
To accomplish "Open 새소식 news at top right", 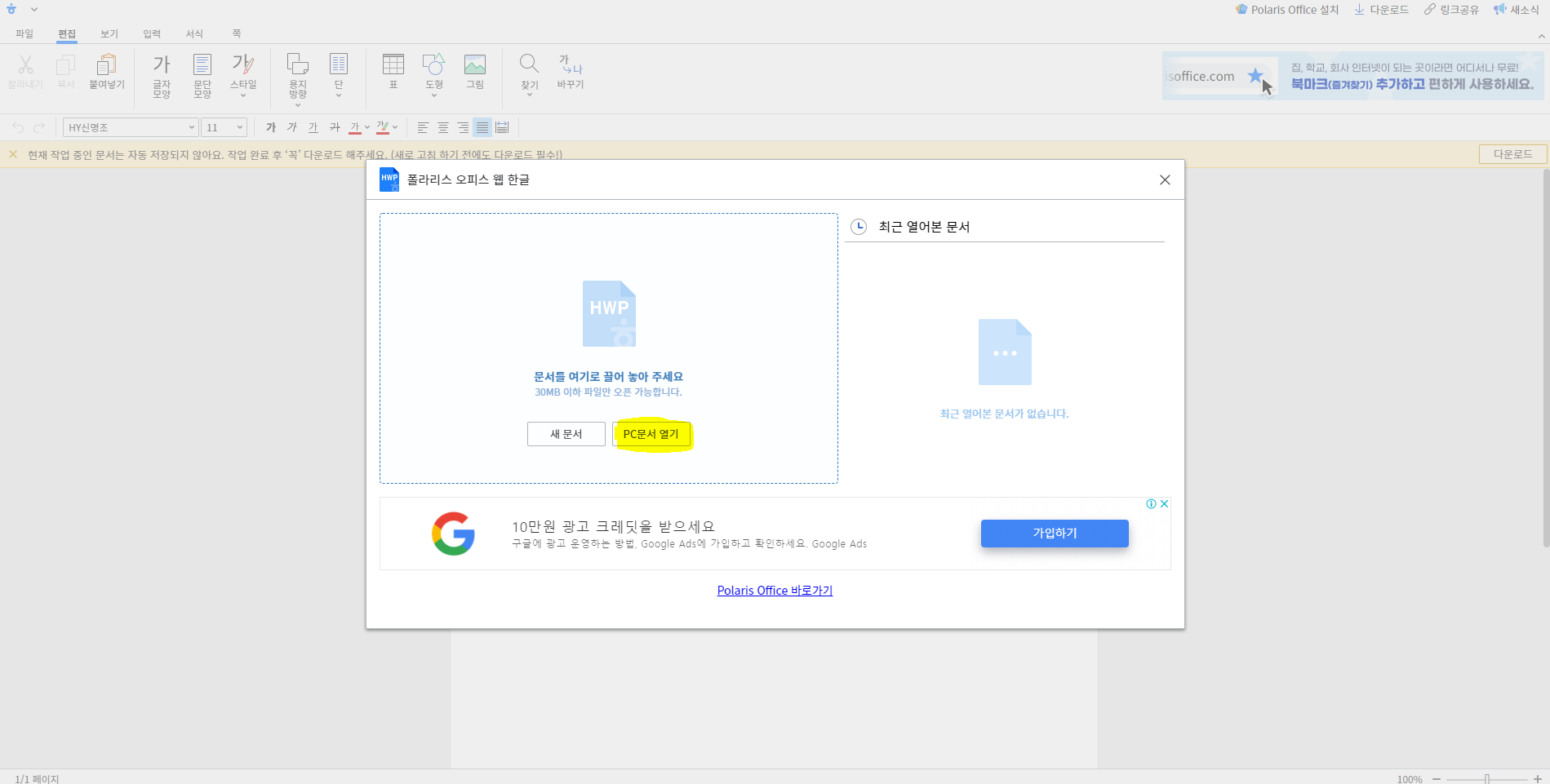I will click(x=1517, y=10).
